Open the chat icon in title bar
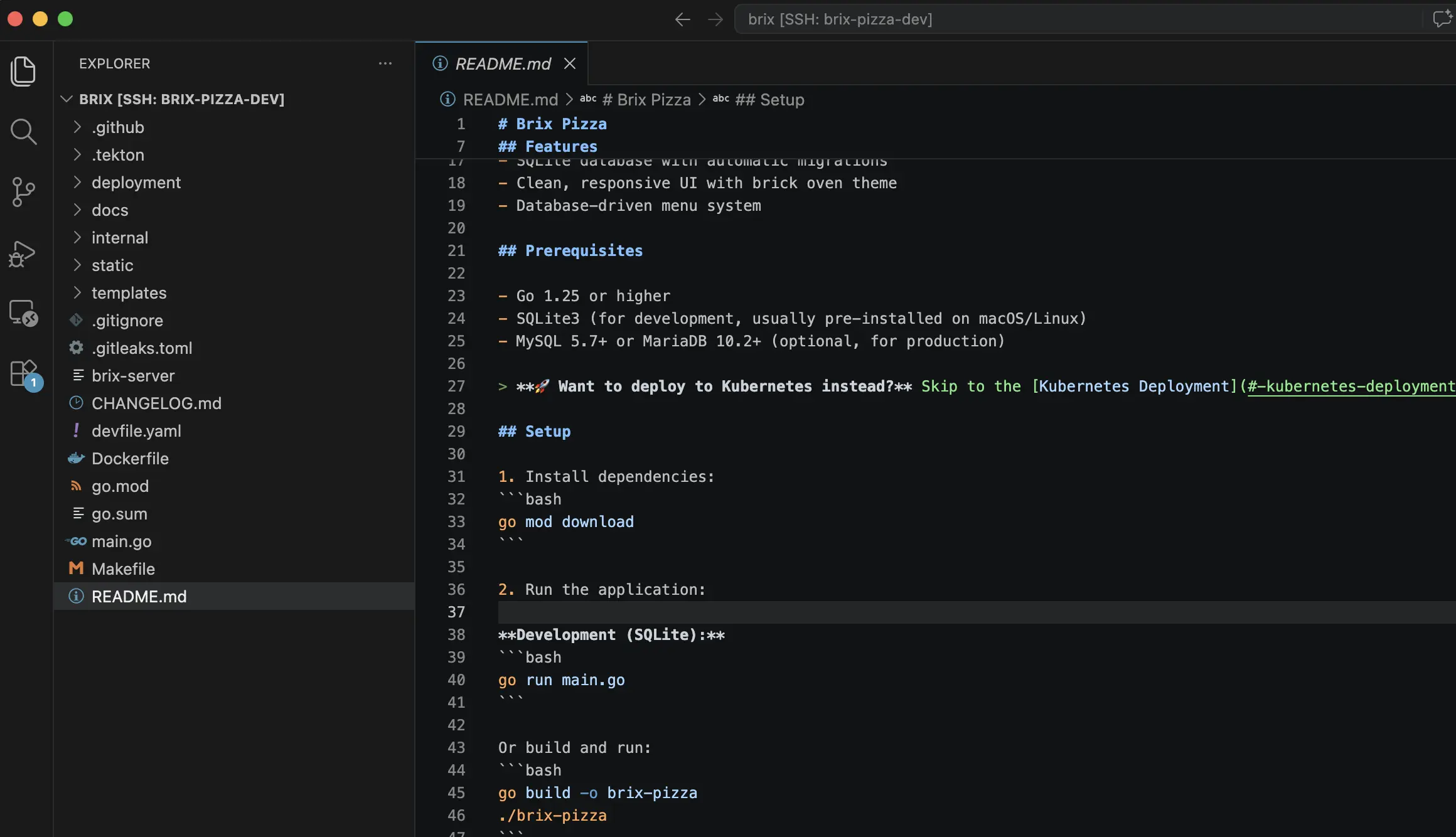 click(x=1442, y=19)
